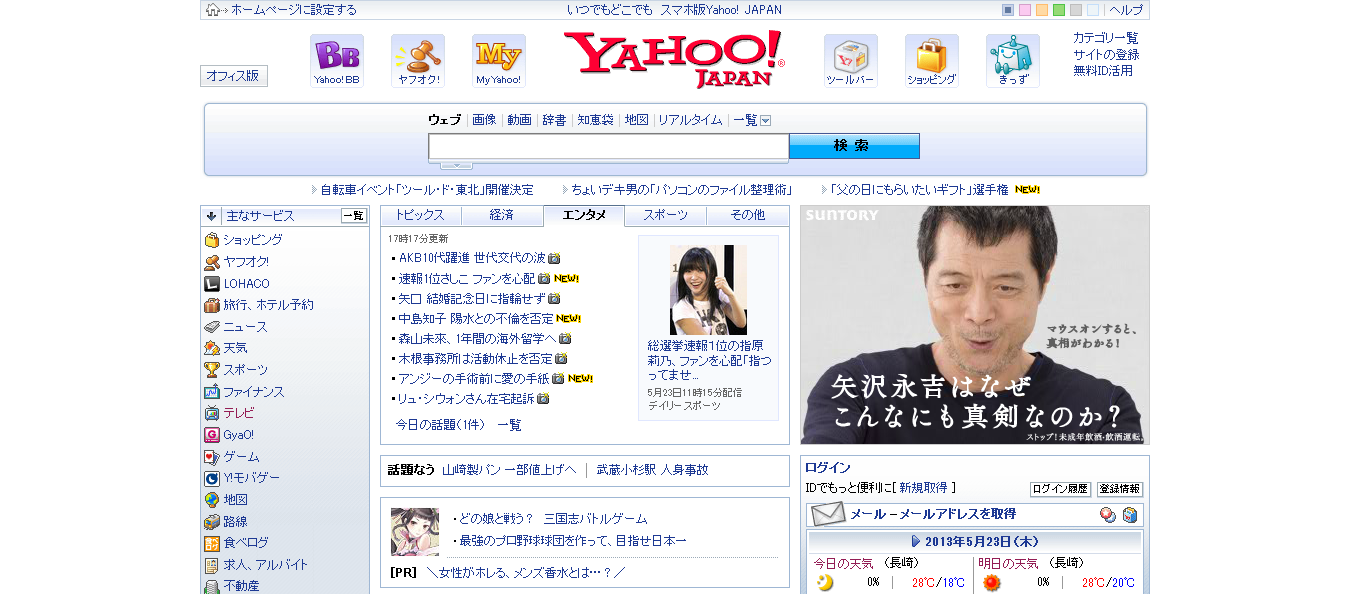Click the LOHACO icon in the sidebar

[x=212, y=284]
